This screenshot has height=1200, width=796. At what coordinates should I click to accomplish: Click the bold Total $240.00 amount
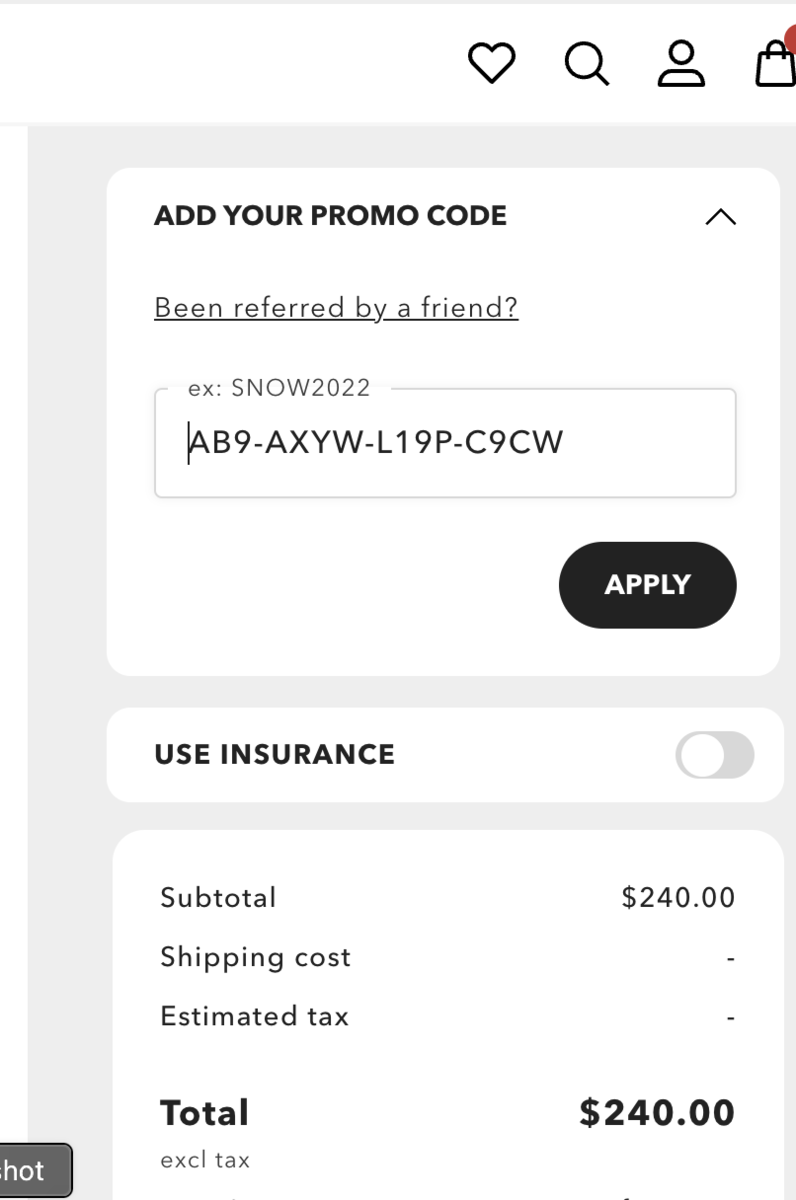coord(657,1112)
